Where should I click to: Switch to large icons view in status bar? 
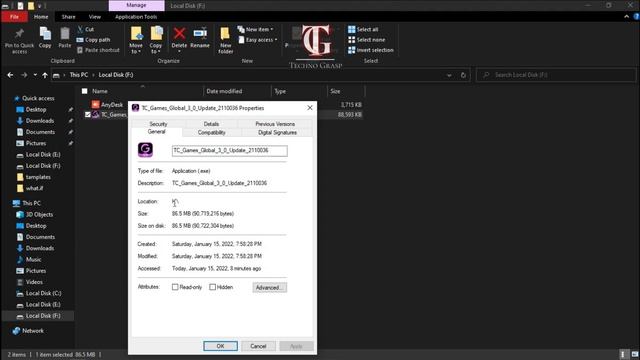(x=635, y=354)
